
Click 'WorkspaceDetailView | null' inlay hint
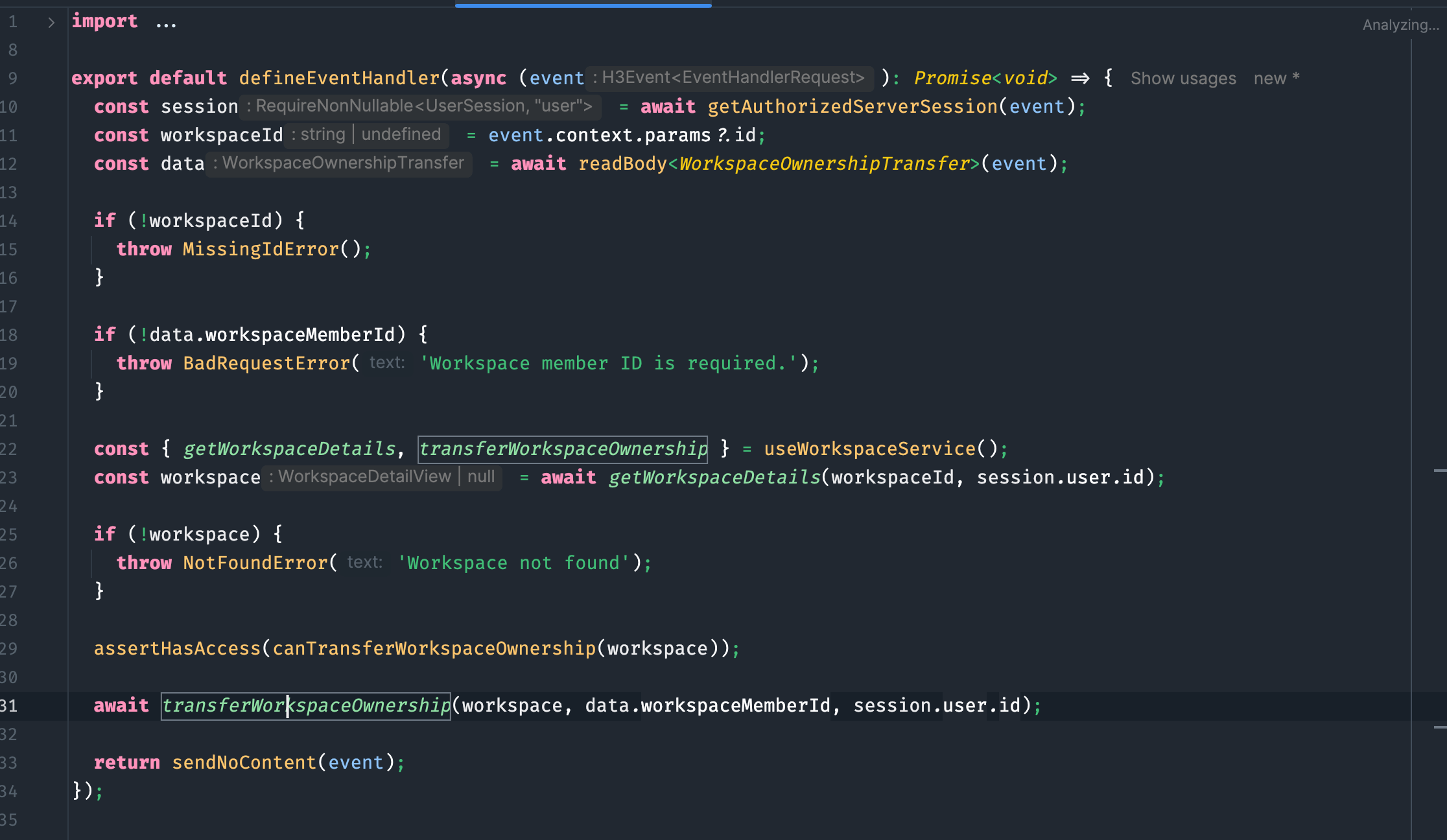pyautogui.click(x=382, y=477)
